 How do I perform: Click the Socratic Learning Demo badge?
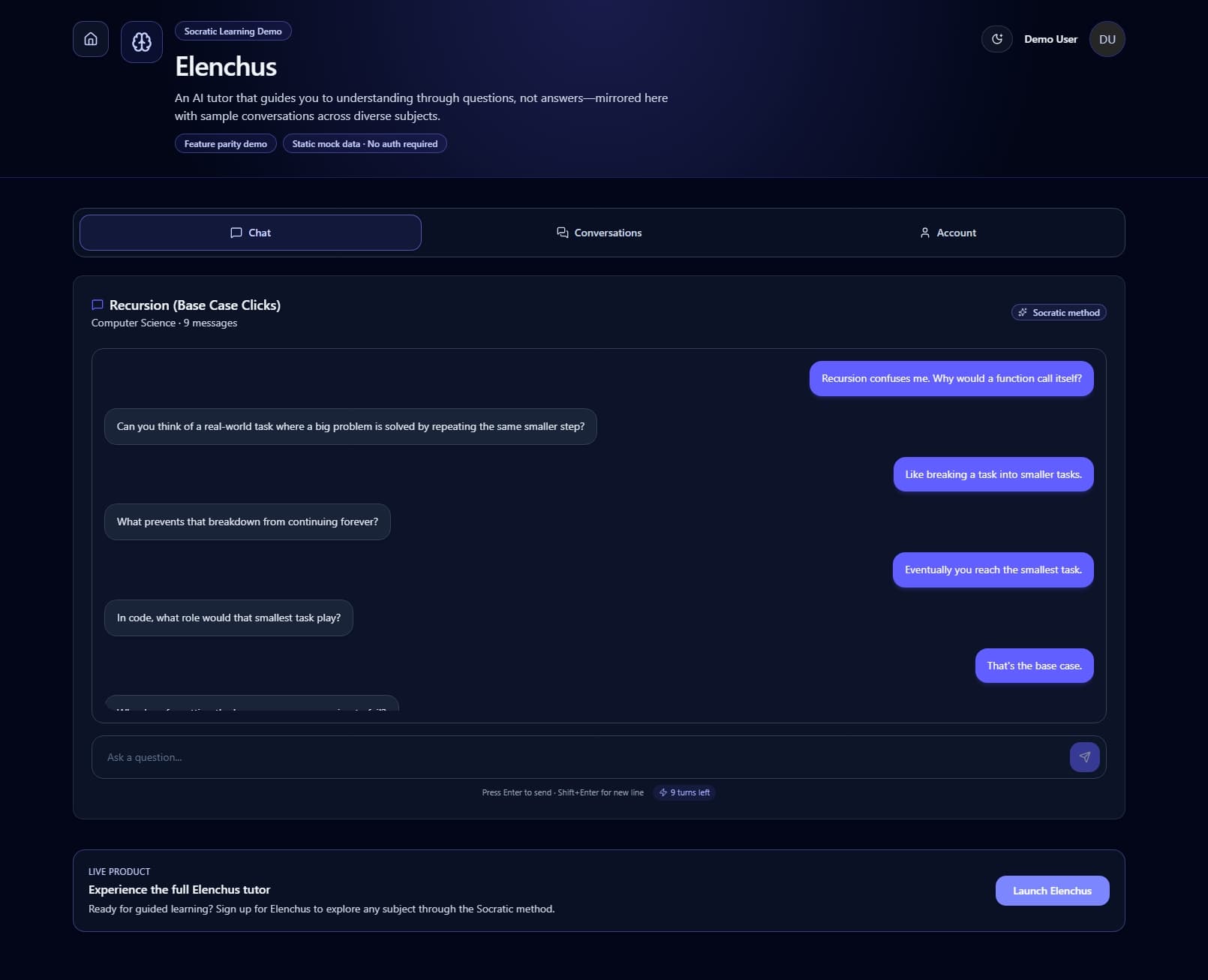click(233, 32)
